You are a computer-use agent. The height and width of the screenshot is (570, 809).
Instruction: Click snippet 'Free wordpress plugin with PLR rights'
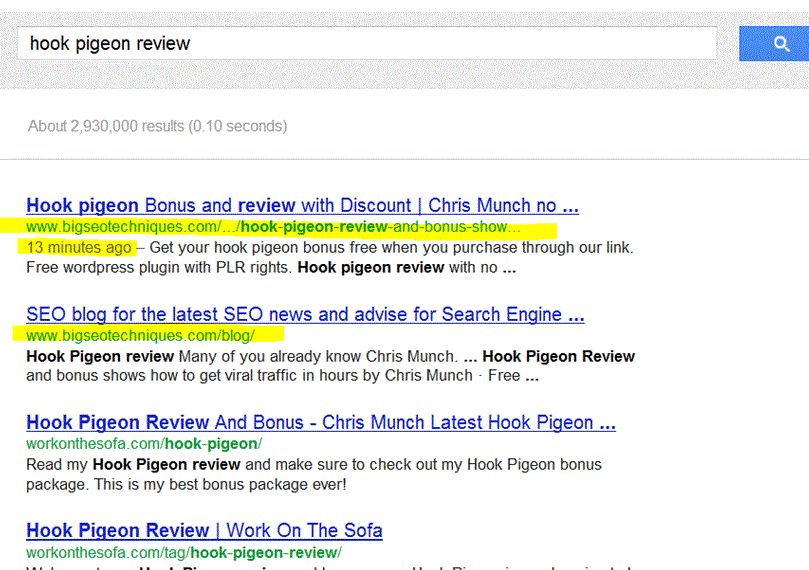click(159, 268)
